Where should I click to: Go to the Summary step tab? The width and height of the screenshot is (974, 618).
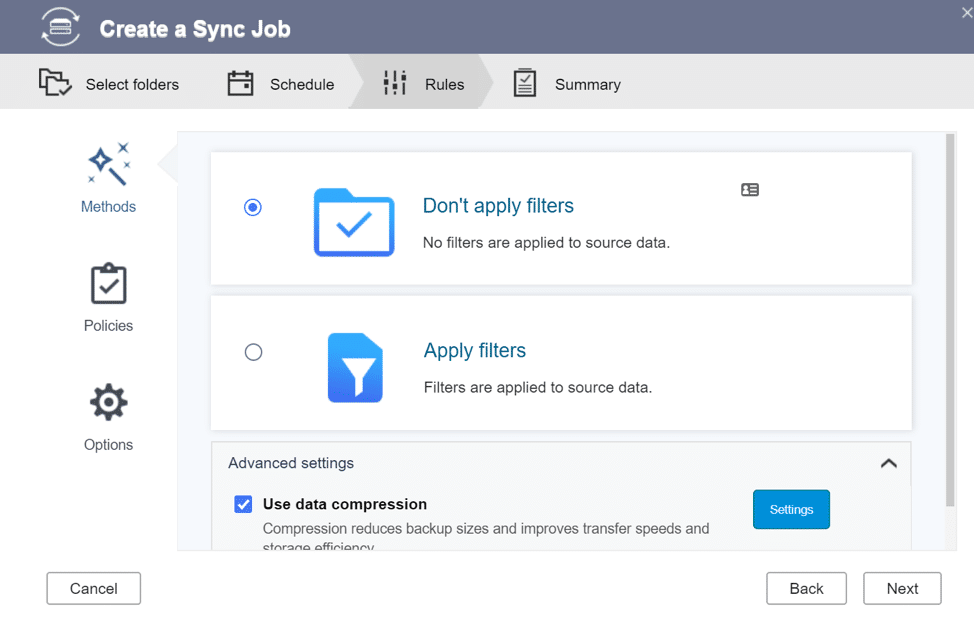click(567, 83)
